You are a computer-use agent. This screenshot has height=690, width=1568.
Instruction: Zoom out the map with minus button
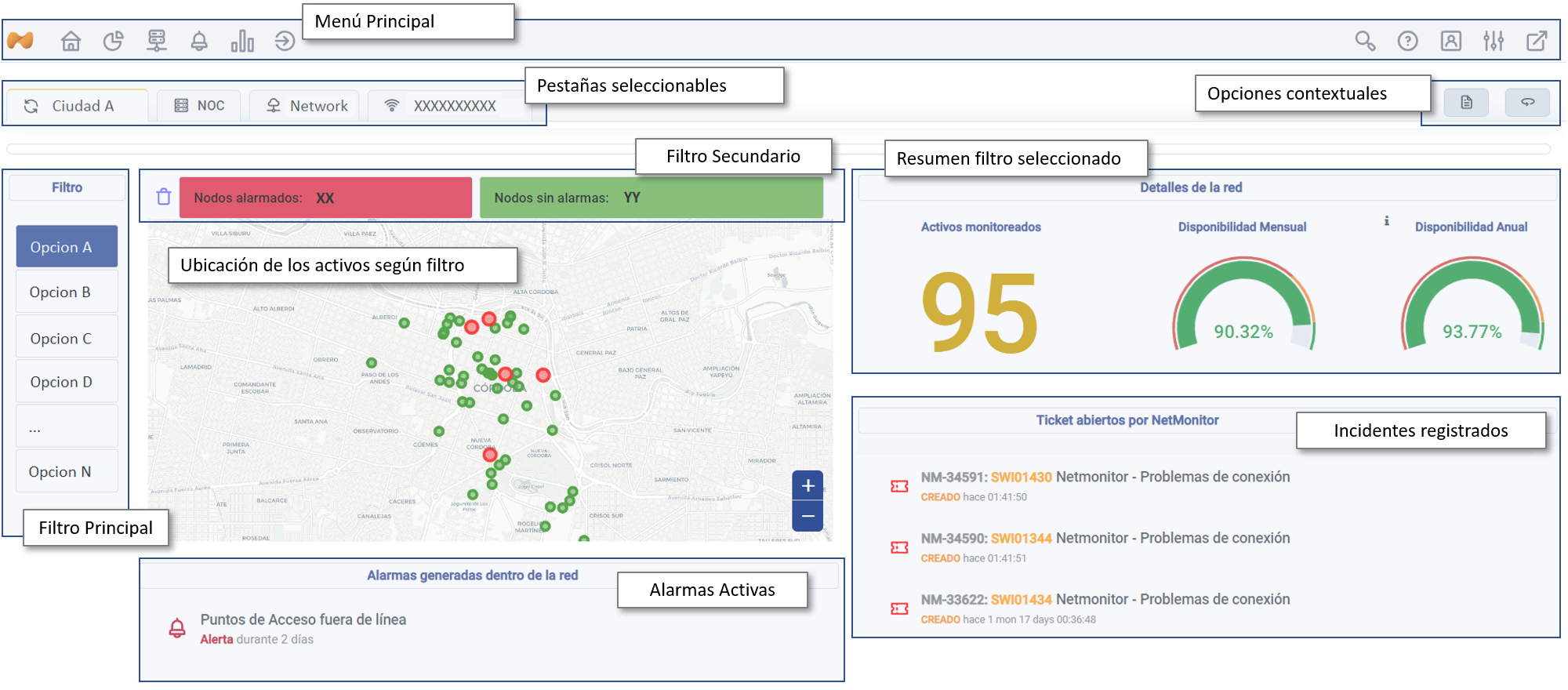point(808,516)
